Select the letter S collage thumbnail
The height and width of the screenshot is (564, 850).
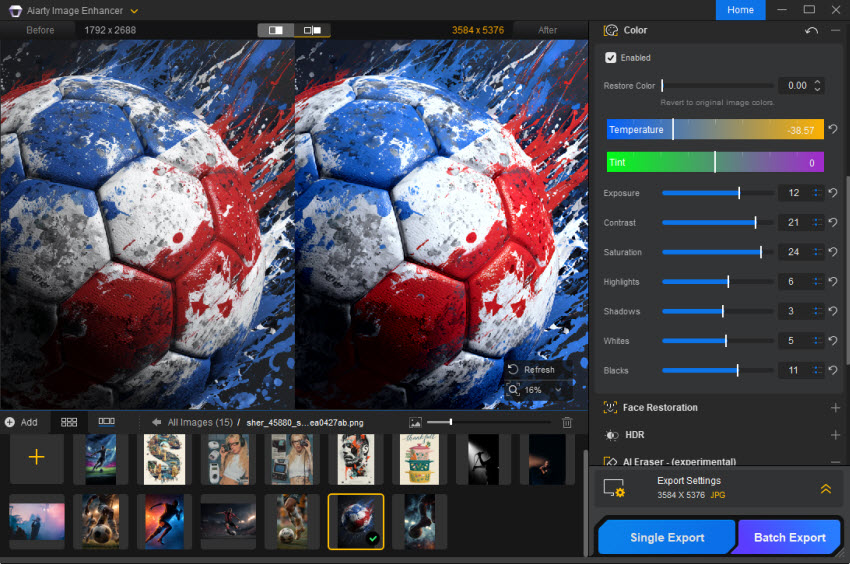pyautogui.click(x=164, y=459)
